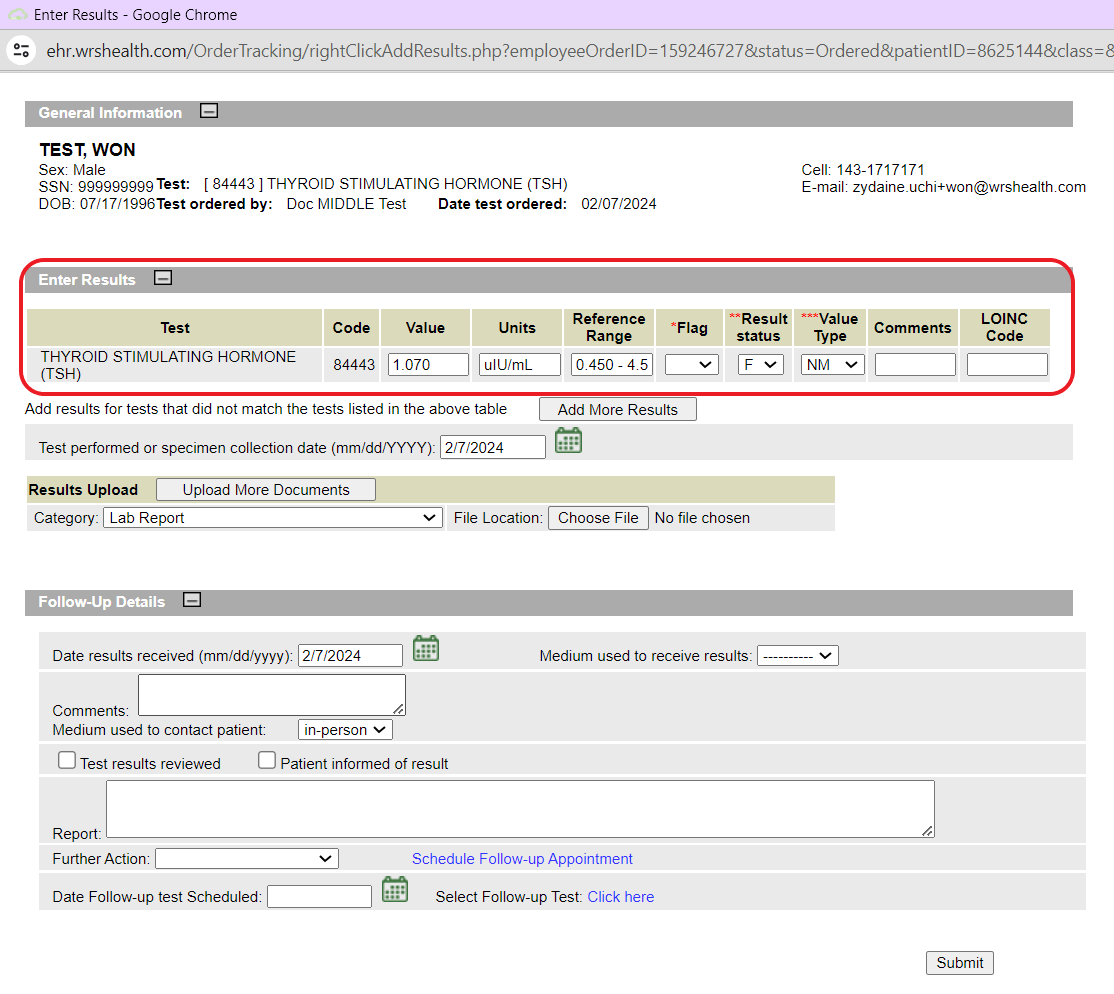1114x994 pixels.
Task: Expand the Further Action dropdown
Action: click(246, 859)
